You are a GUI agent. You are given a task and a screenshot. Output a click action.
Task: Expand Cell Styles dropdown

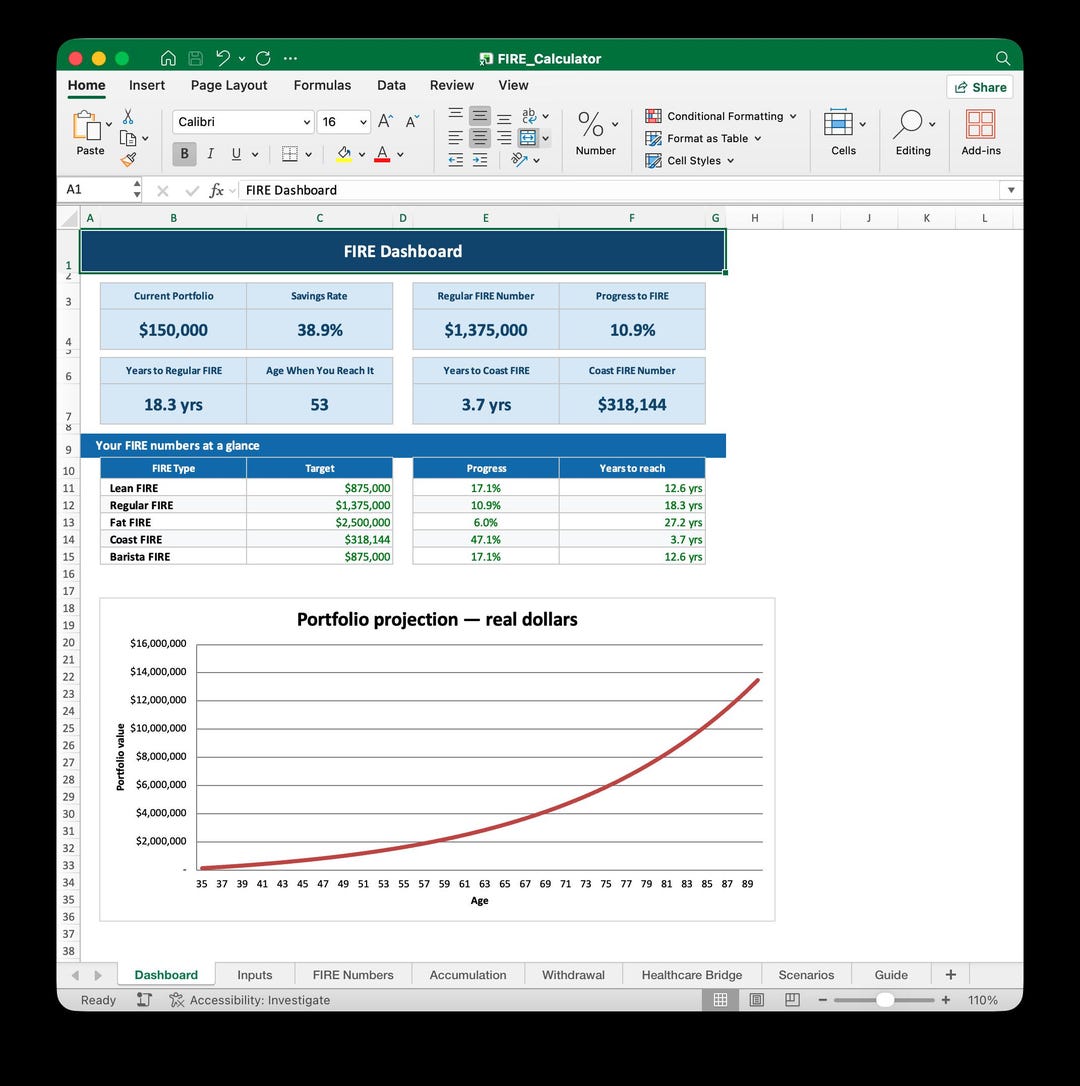coord(731,161)
